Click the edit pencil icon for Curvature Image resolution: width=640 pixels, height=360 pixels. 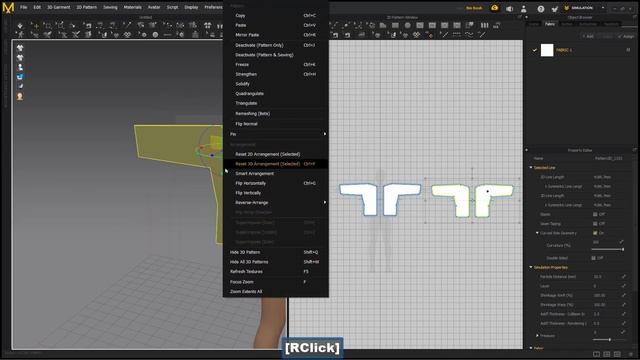point(621,242)
